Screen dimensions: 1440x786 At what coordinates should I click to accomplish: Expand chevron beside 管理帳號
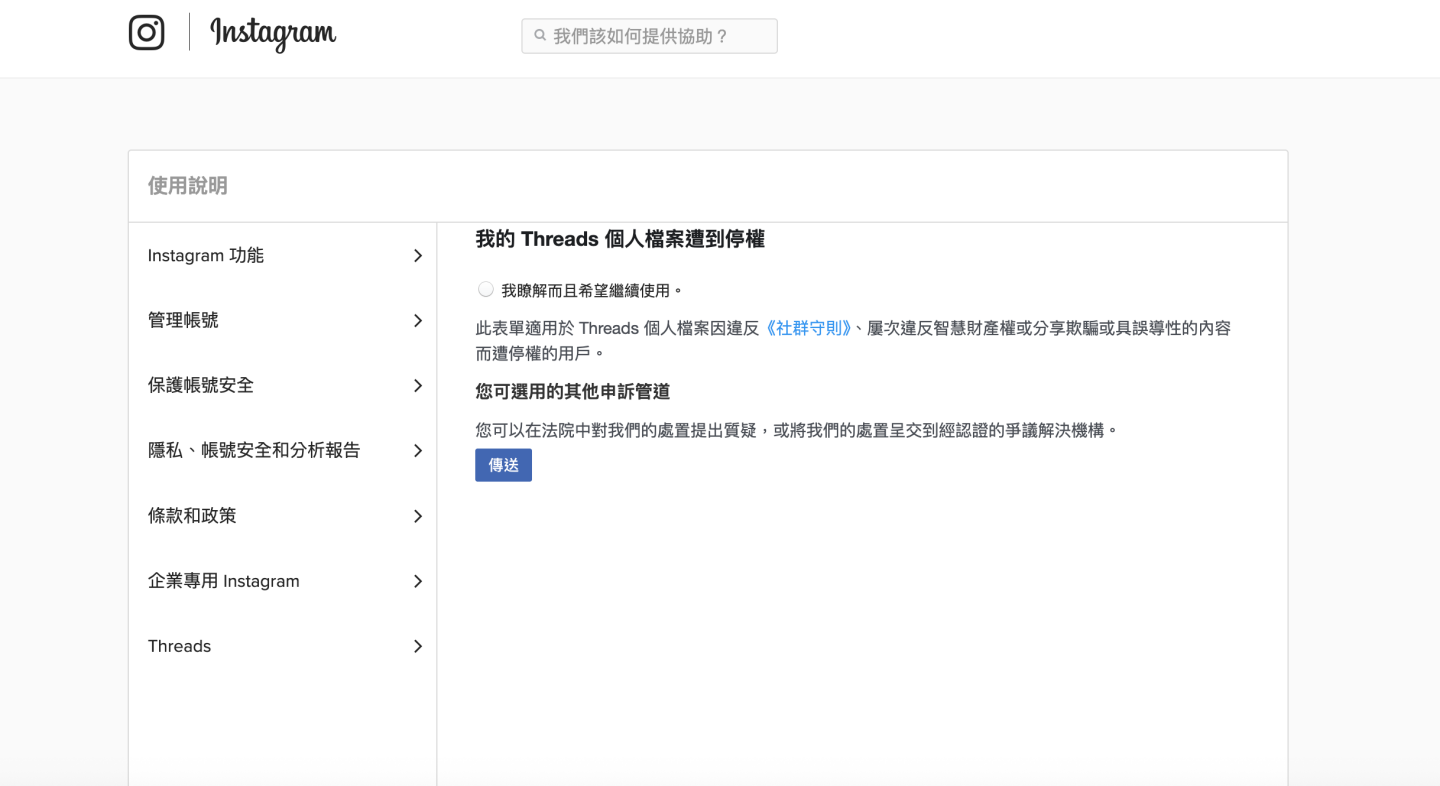click(418, 321)
